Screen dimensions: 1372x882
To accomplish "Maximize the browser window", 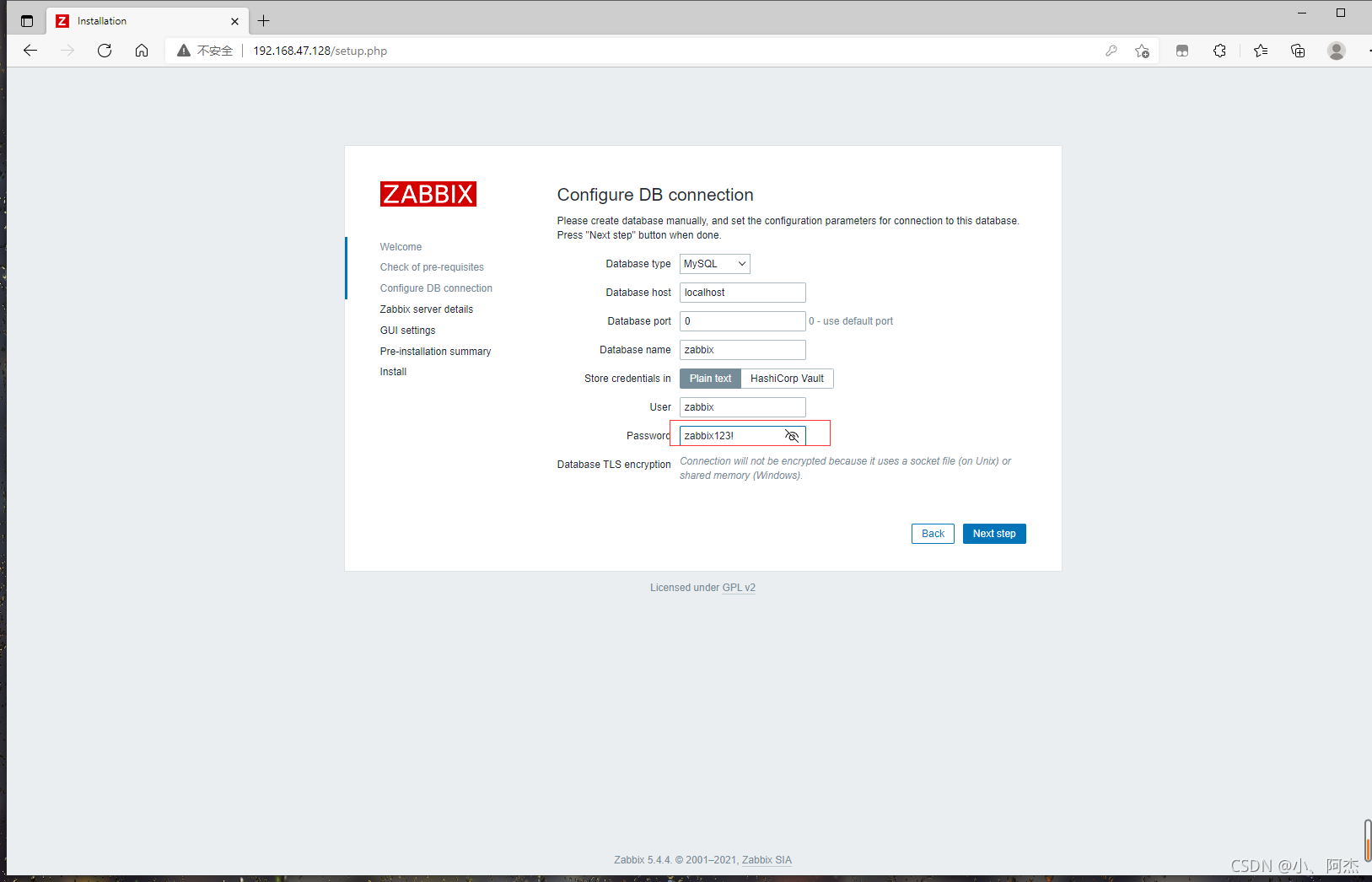I will pyautogui.click(x=1341, y=13).
